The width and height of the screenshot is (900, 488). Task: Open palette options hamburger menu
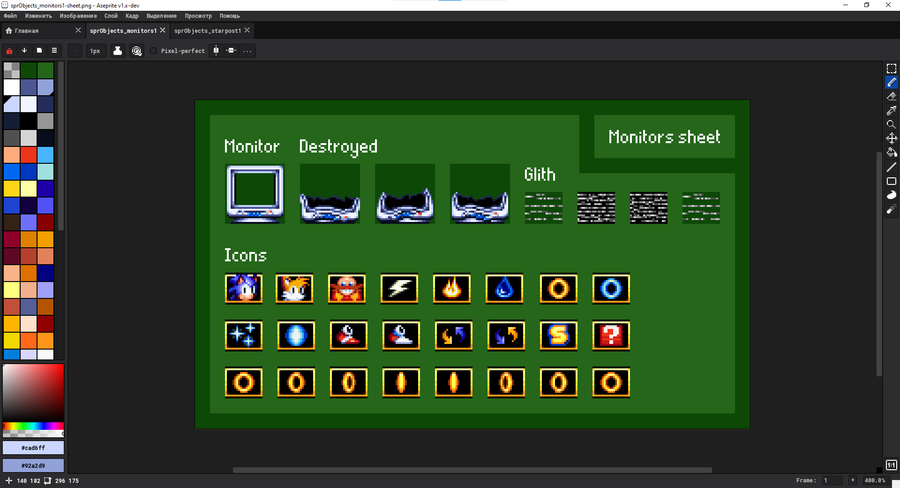[54, 51]
